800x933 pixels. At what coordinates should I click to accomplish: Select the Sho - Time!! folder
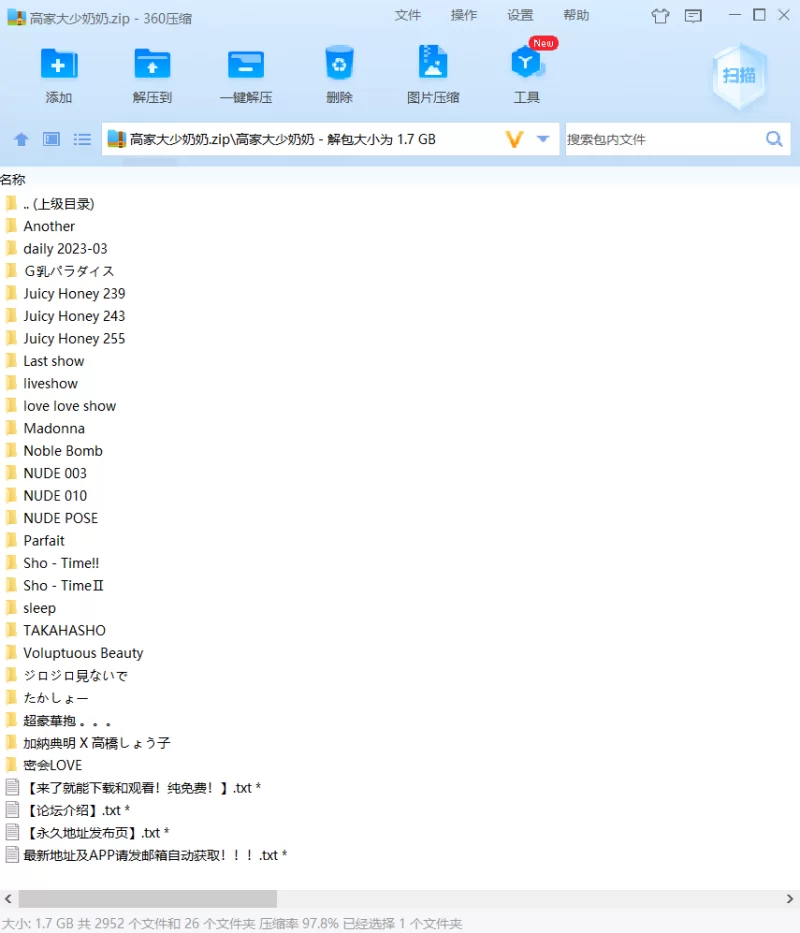click(x=61, y=563)
